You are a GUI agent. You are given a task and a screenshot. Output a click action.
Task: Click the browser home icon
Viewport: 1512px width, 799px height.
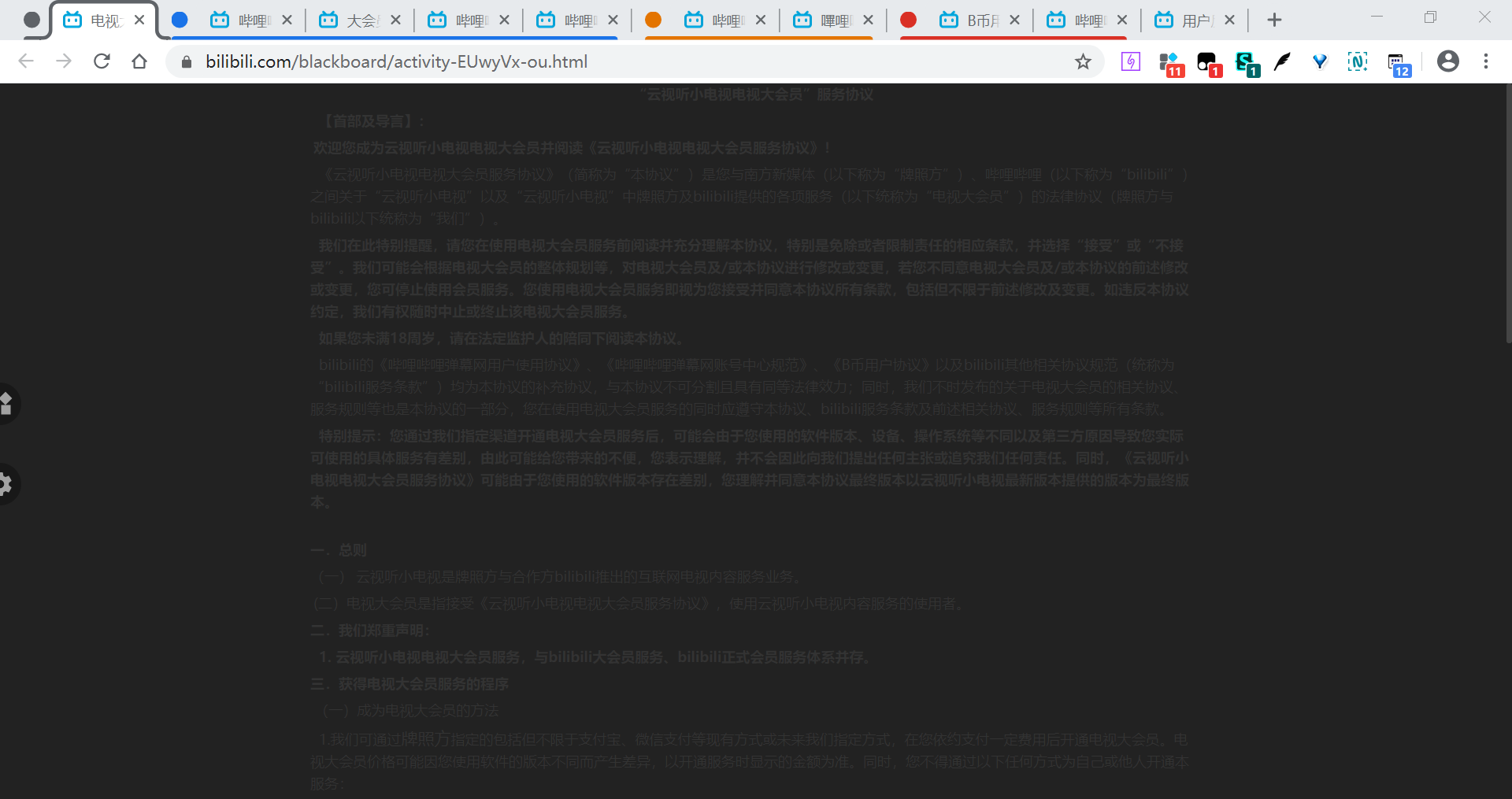(139, 61)
